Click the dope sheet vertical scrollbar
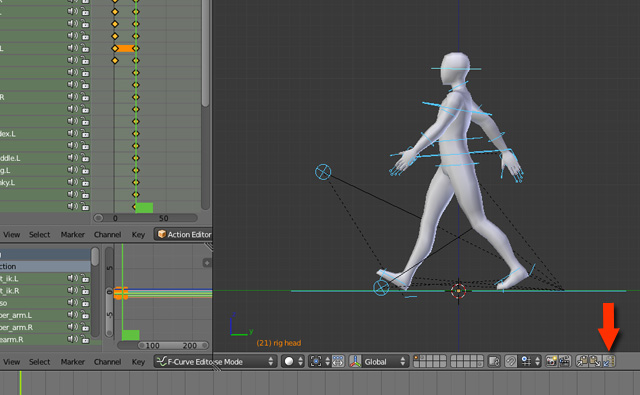The image size is (640, 395). (x=205, y=53)
